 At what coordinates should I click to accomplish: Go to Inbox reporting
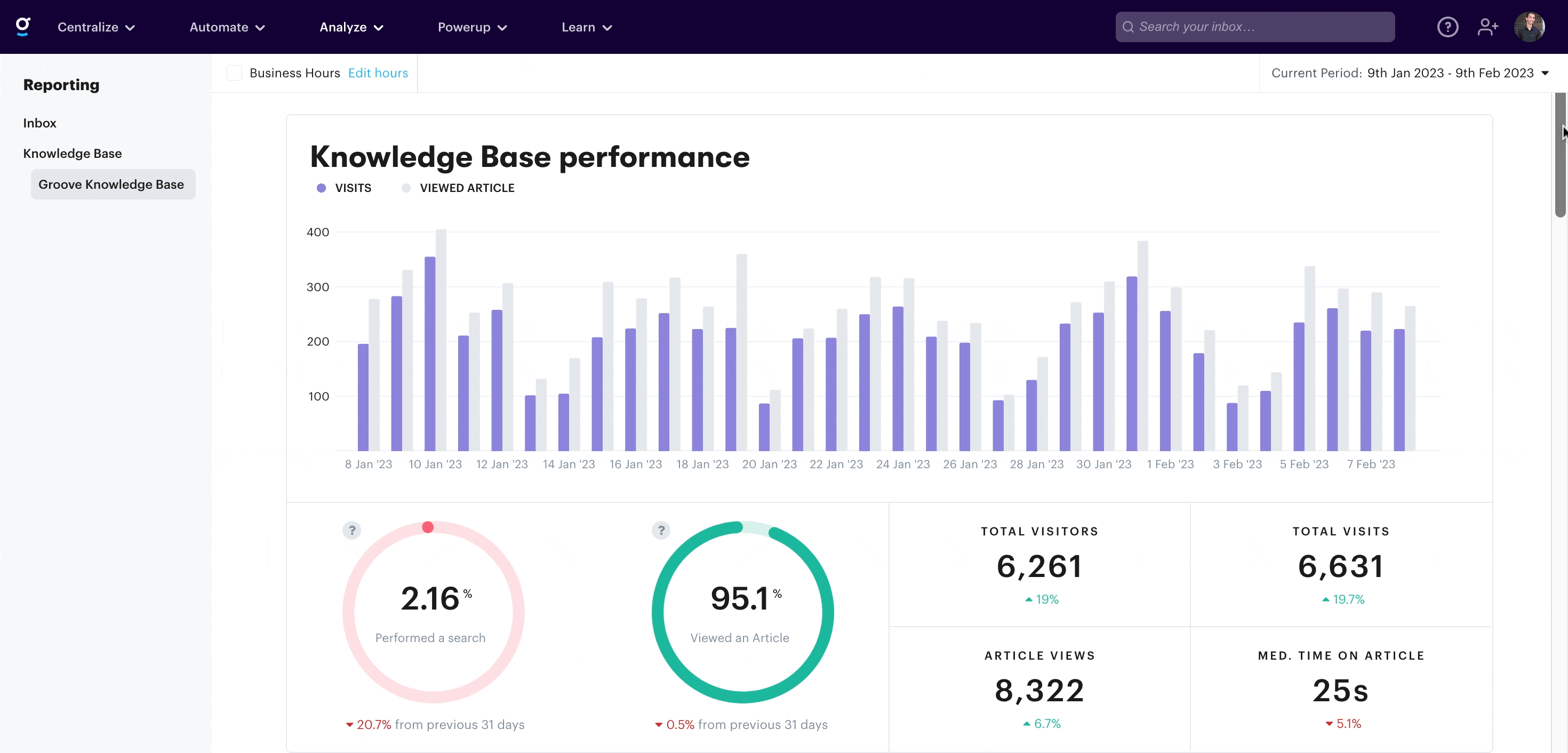click(39, 123)
